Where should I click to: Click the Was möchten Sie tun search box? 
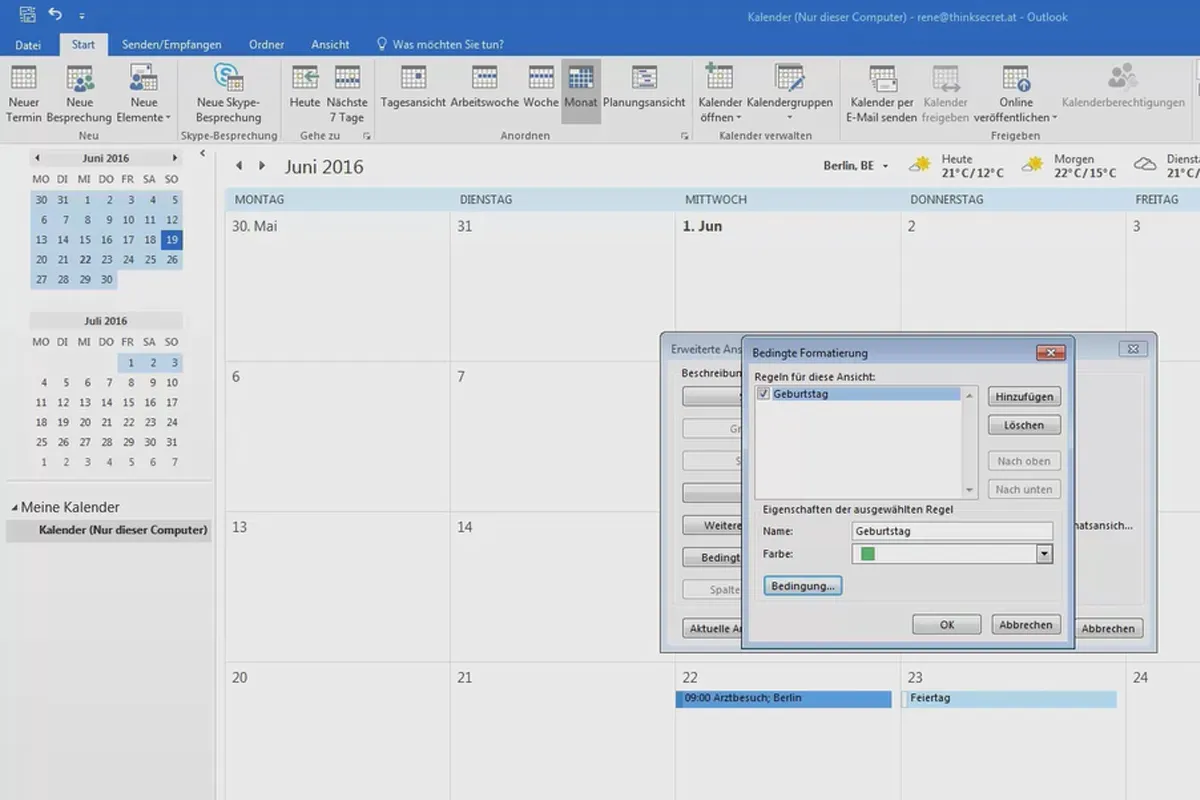[x=440, y=45]
